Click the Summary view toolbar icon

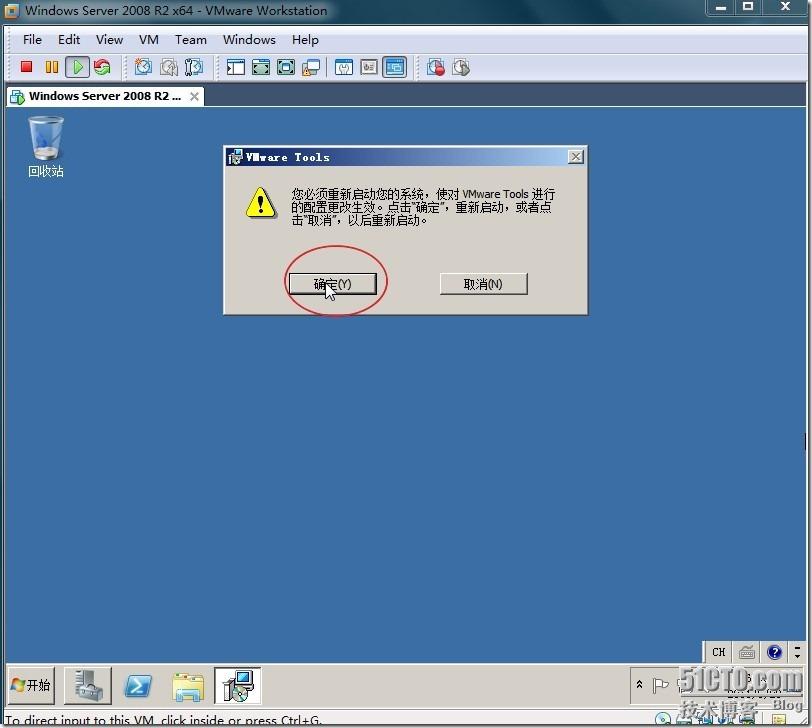pyautogui.click(x=344, y=67)
